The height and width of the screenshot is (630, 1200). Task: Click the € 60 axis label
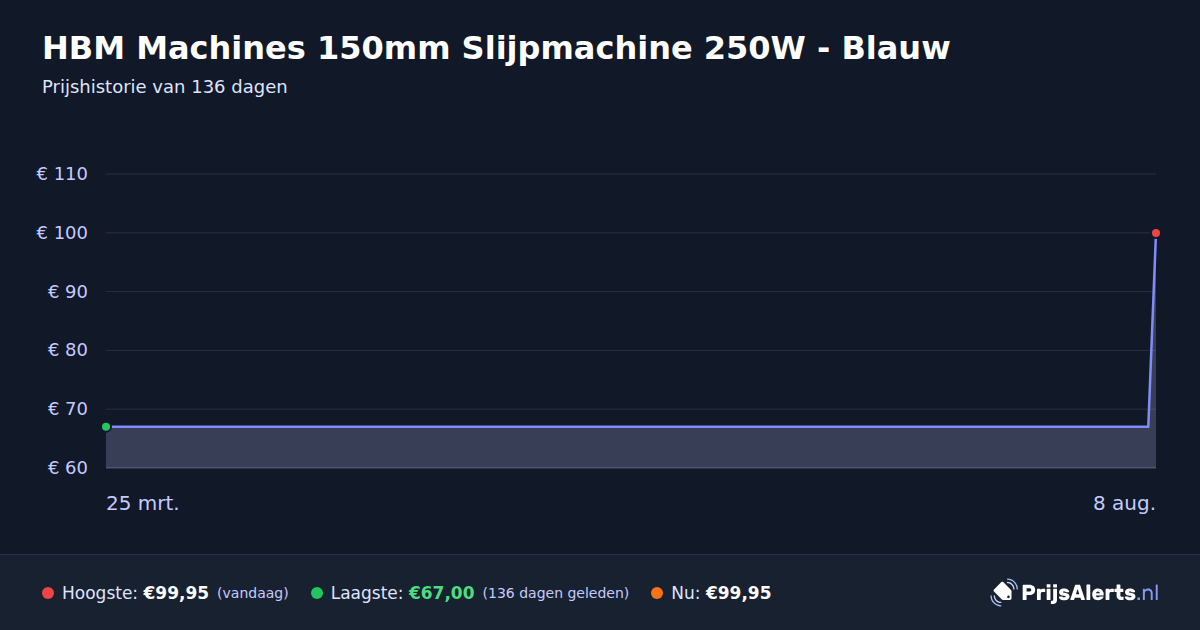(68, 468)
